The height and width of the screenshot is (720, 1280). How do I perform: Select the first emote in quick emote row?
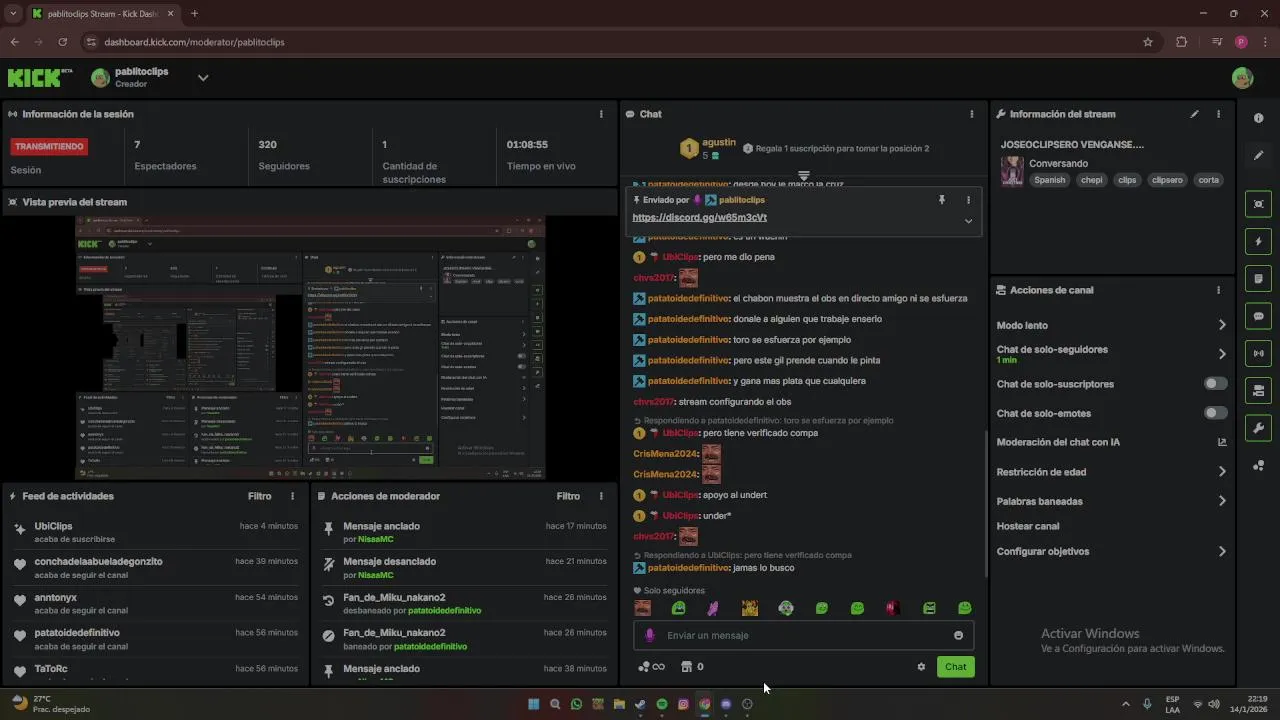[643, 608]
